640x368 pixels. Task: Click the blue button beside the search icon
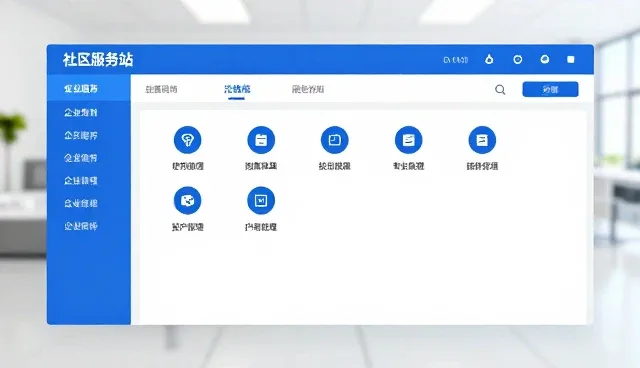point(550,89)
